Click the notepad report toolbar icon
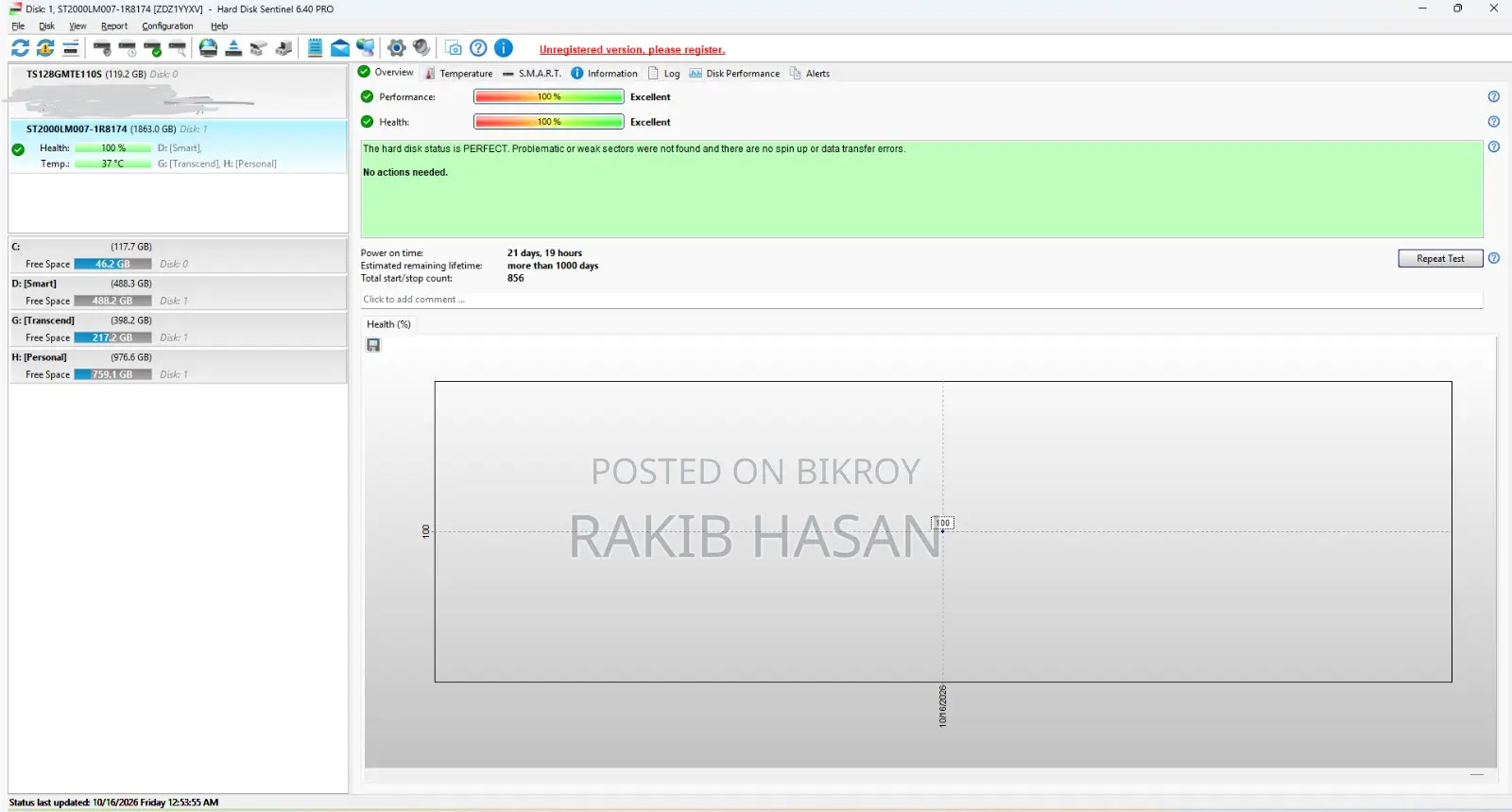 click(x=316, y=48)
